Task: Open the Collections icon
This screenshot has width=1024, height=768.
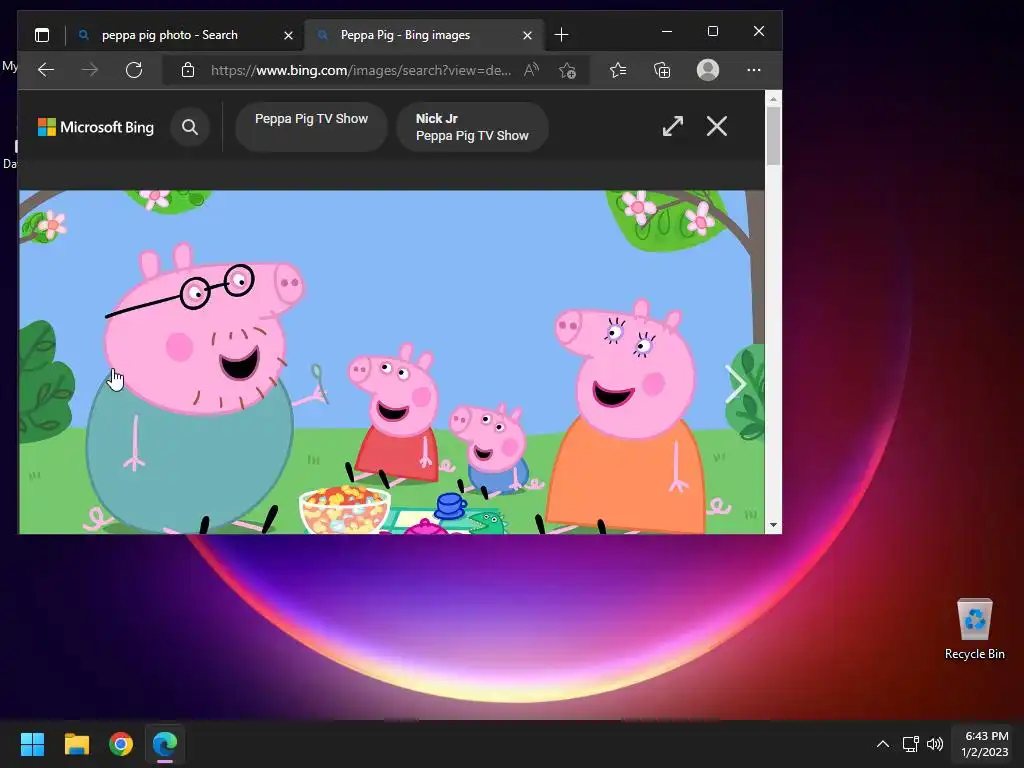Action: coord(662,71)
